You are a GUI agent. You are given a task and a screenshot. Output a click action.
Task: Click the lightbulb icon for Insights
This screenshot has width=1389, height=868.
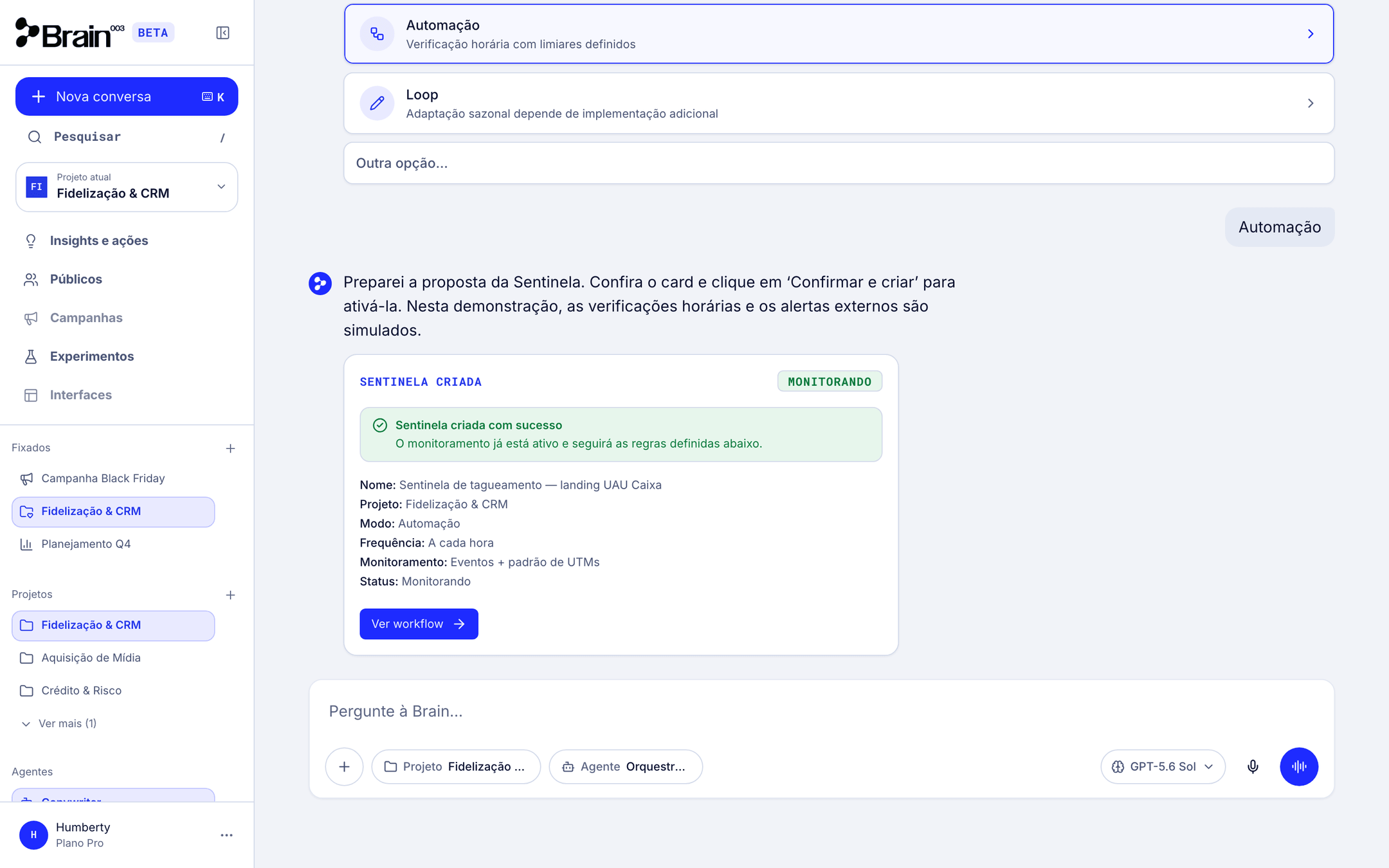(31, 241)
